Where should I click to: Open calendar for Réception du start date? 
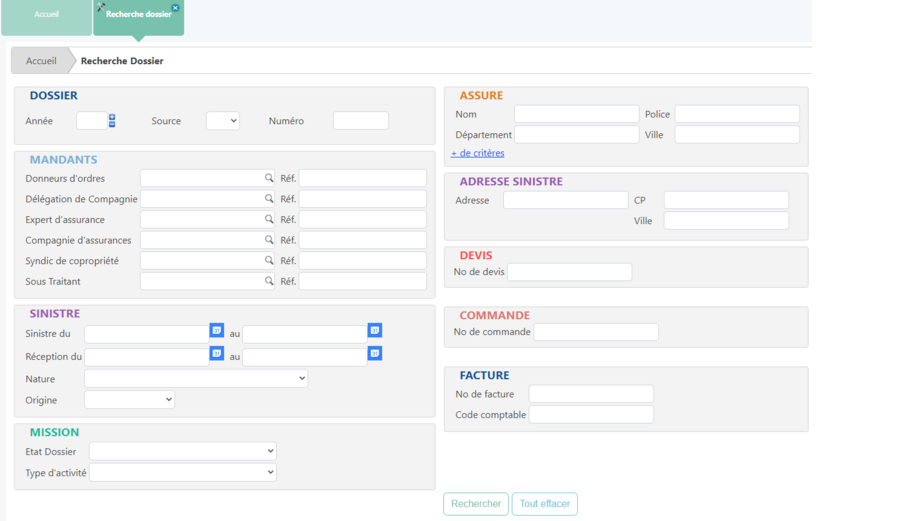coord(216,353)
